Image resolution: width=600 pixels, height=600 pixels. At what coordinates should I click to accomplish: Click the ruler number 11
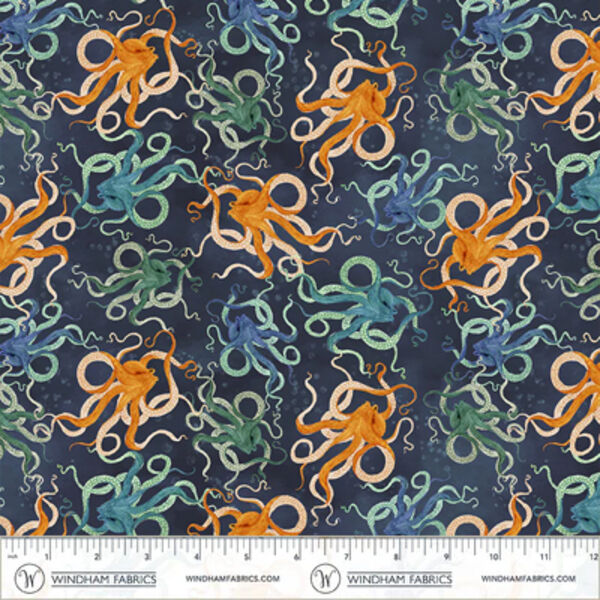[544, 556]
